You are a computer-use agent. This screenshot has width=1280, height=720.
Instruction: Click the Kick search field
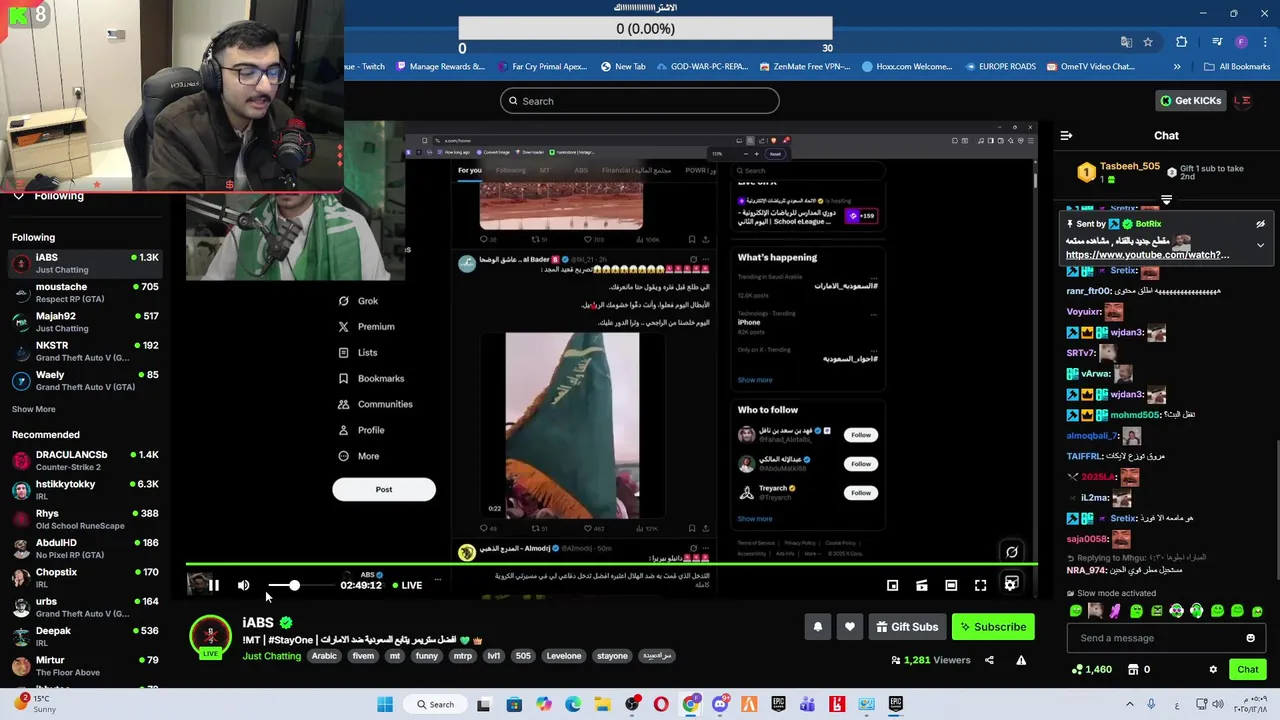click(x=639, y=101)
